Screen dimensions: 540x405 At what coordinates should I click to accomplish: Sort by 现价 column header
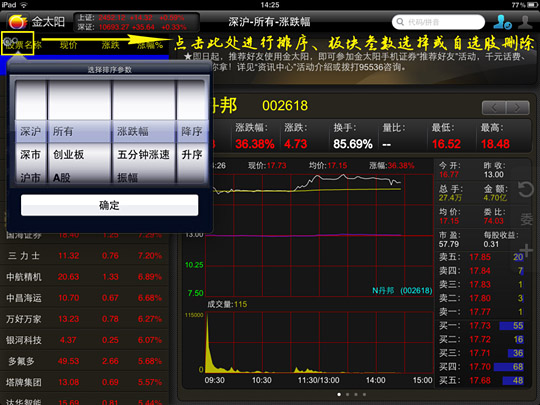pyautogui.click(x=68, y=45)
